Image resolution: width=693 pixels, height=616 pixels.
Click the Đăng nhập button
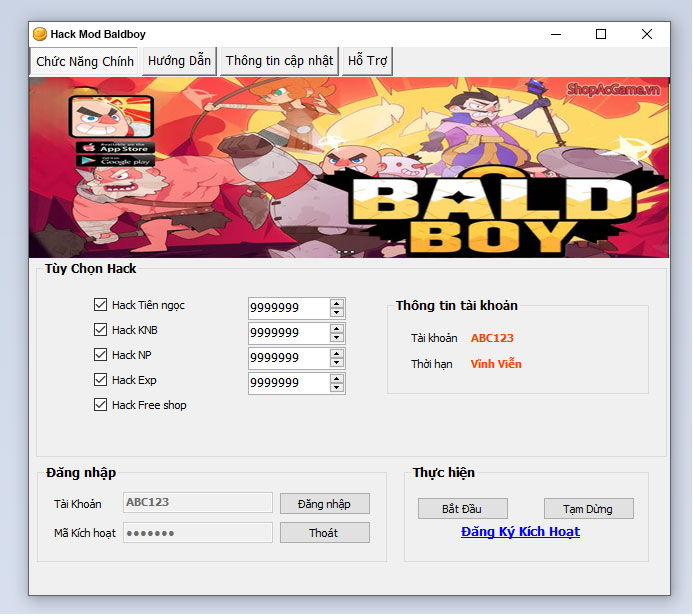325,504
